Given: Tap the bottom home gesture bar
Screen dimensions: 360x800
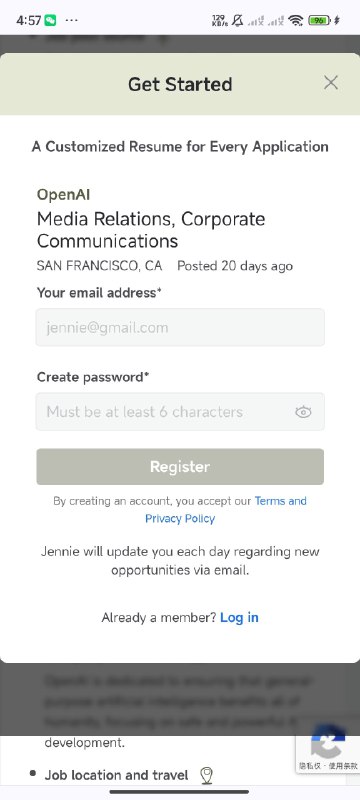Looking at the screenshot, I should (179, 792).
